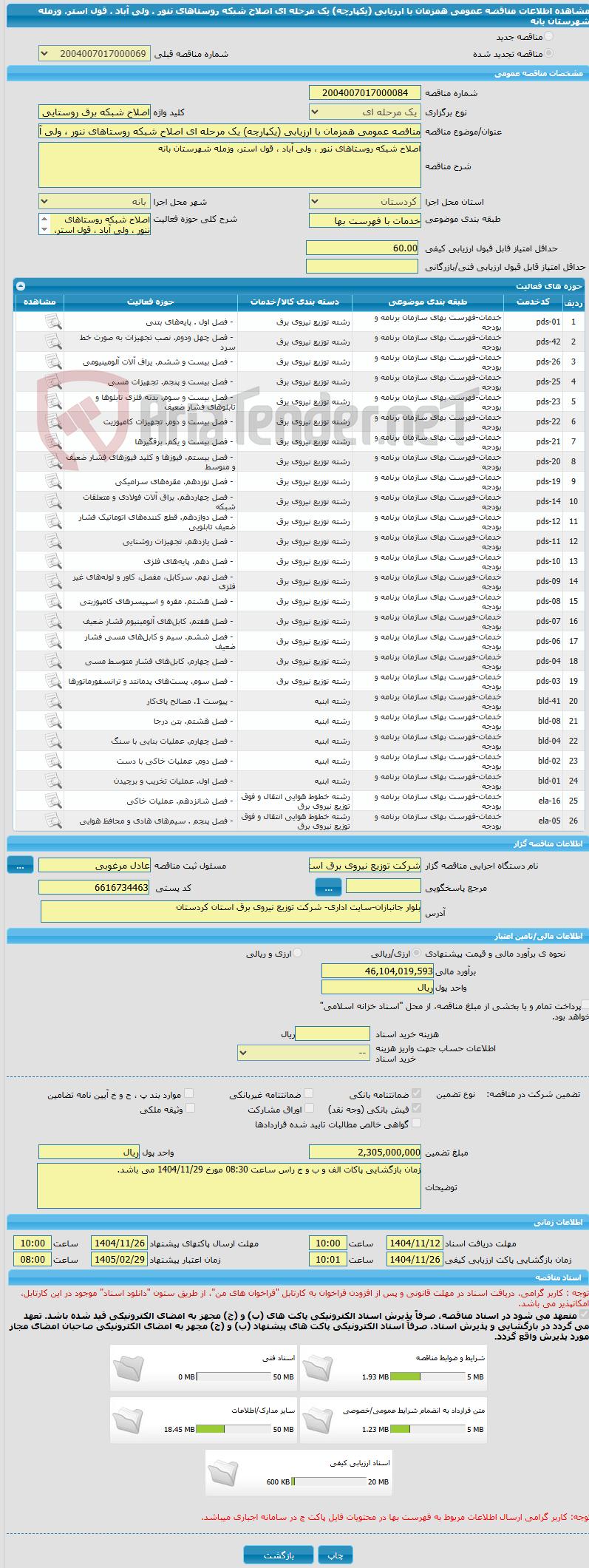The height and width of the screenshot is (1568, 589).
Task: Click ellipsis button next to مسئول ثبت مناقصه
Action: pyautogui.click(x=21, y=865)
